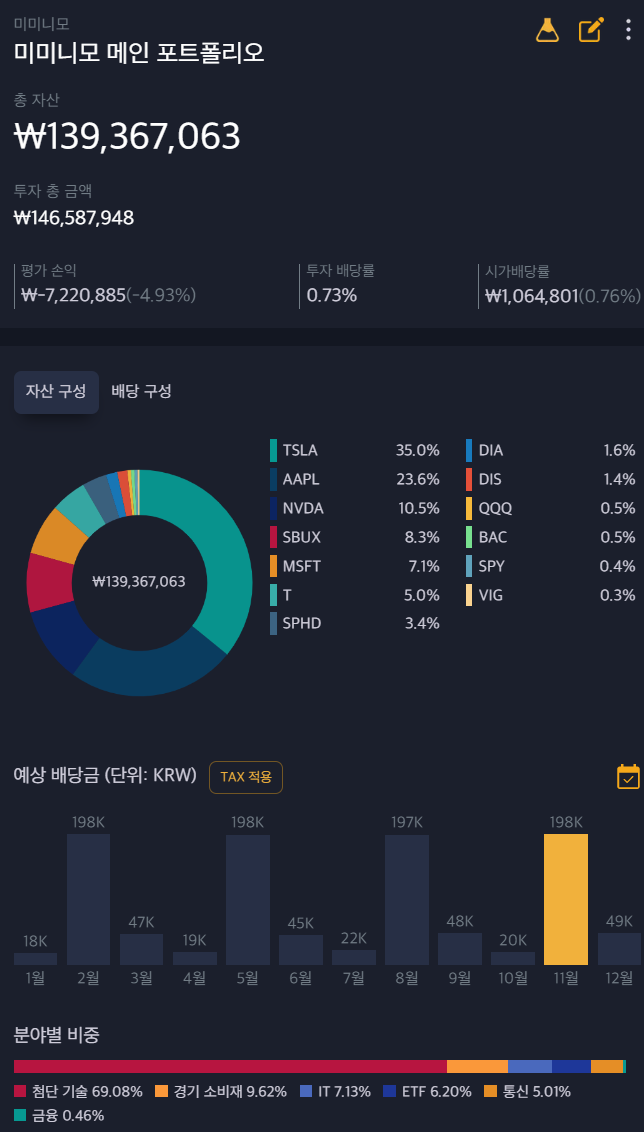This screenshot has height=1132, width=644.
Task: Click the total assets ₩139,367,063 heading
Action: tap(127, 136)
